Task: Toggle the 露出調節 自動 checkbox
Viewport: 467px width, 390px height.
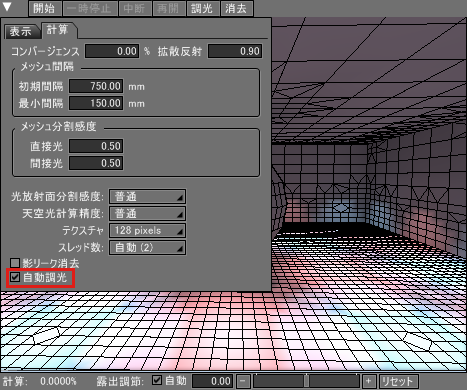Action: coord(157,380)
